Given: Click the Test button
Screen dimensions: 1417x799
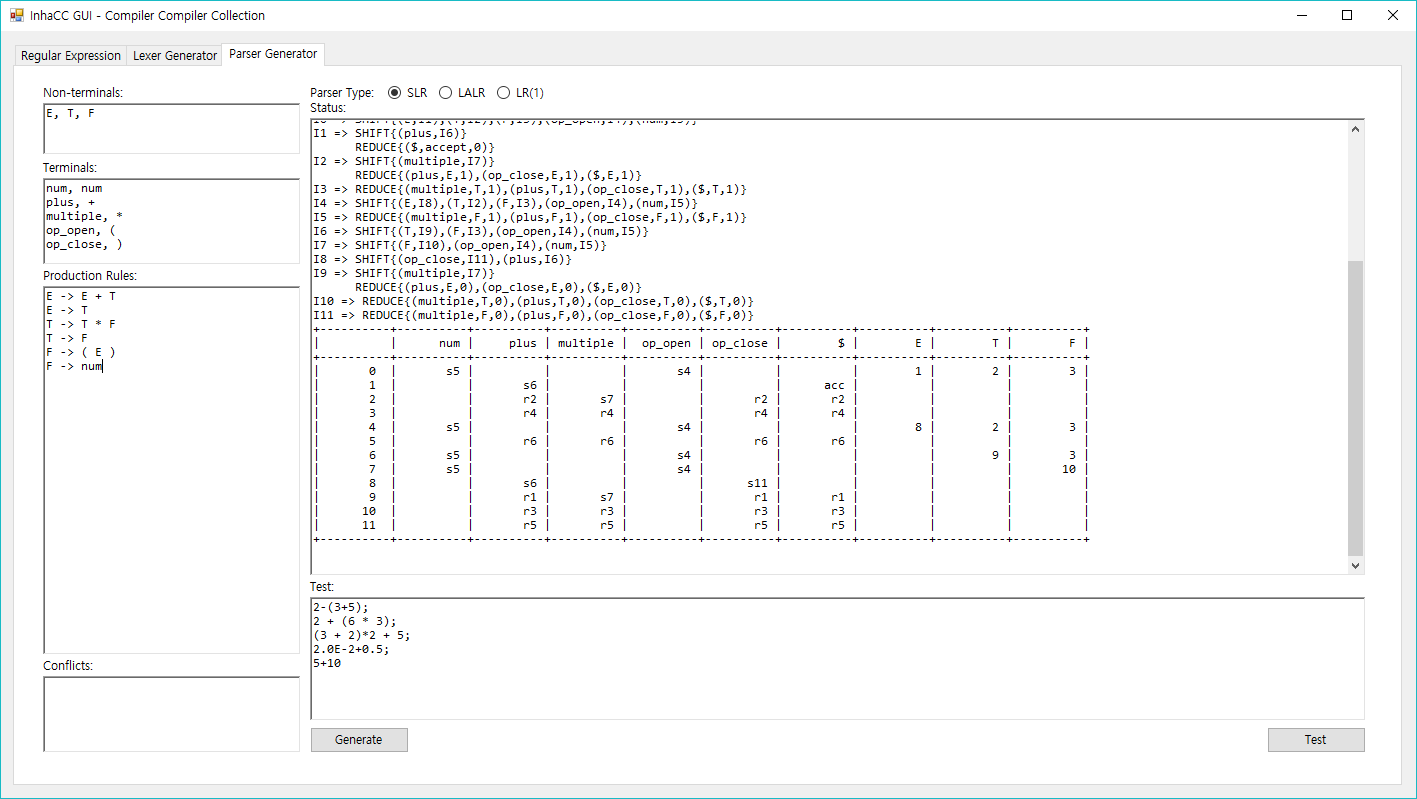Looking at the screenshot, I should pos(1316,740).
